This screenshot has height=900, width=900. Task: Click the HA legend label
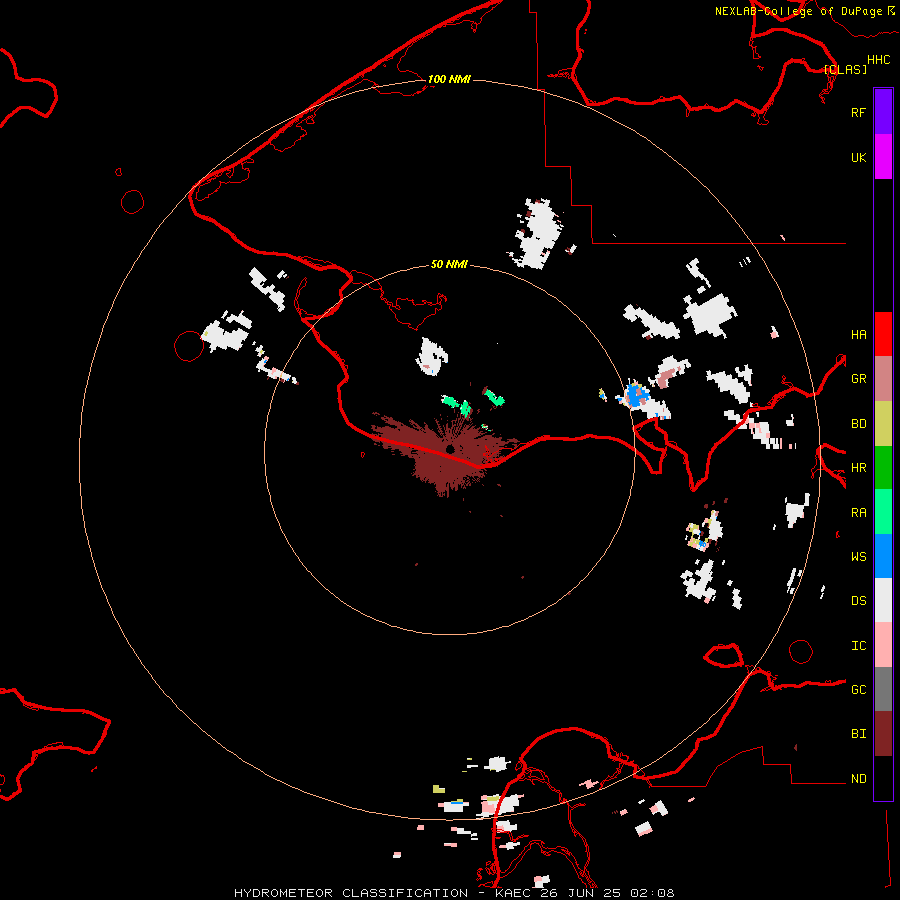pos(858,335)
